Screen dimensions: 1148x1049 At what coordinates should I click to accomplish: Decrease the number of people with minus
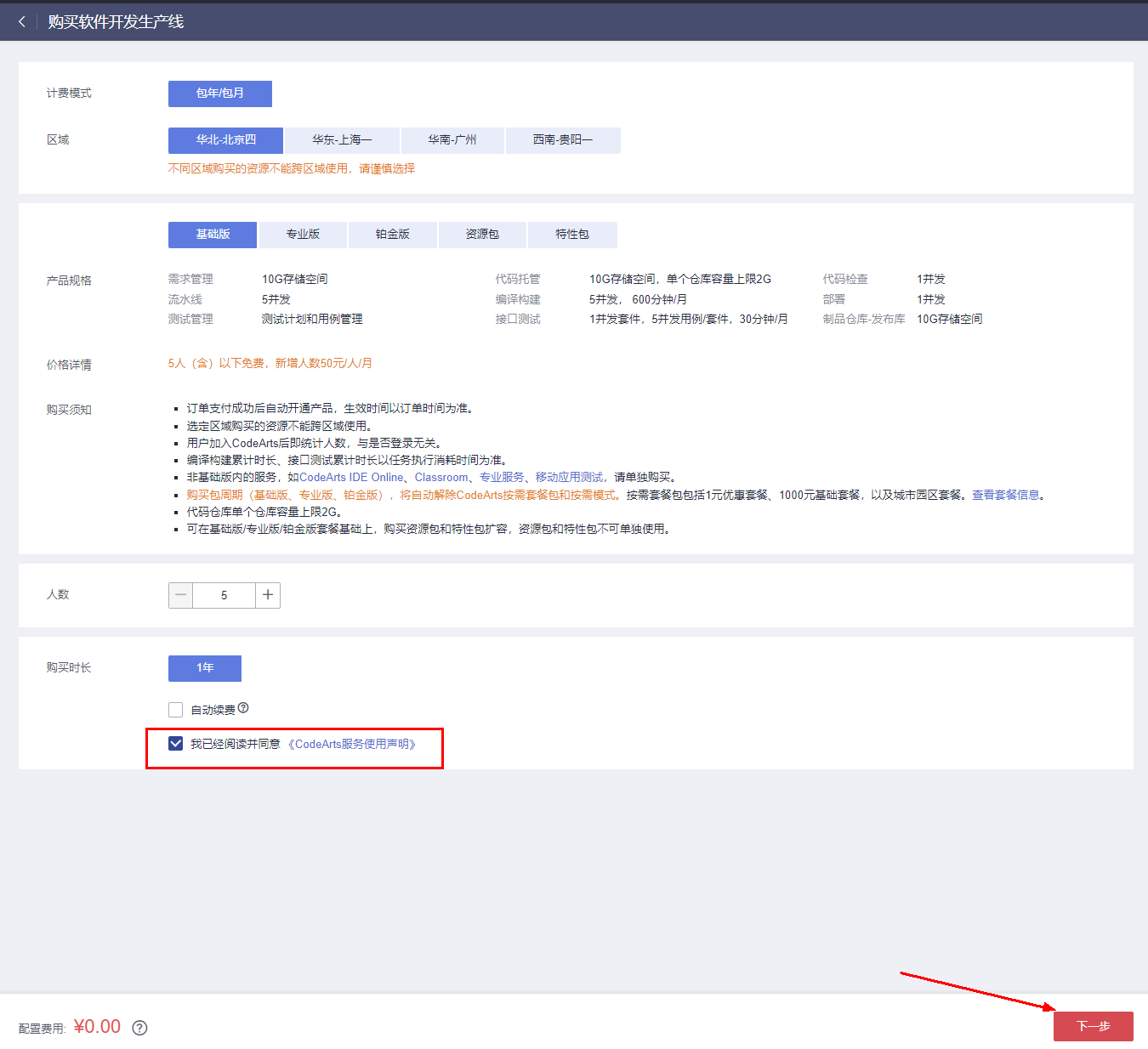click(180, 595)
